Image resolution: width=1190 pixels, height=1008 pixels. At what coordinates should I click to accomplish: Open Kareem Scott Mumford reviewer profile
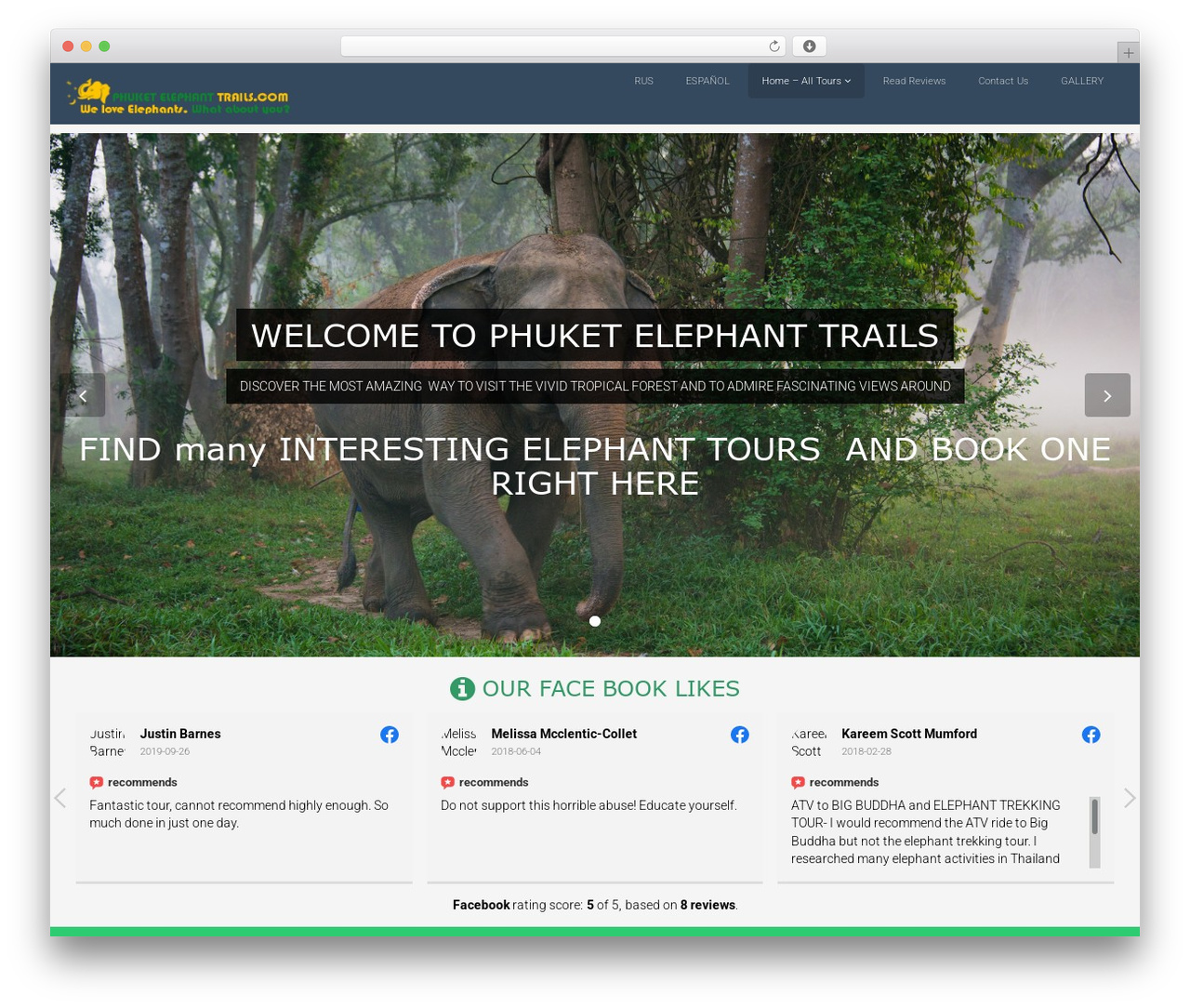coord(909,734)
